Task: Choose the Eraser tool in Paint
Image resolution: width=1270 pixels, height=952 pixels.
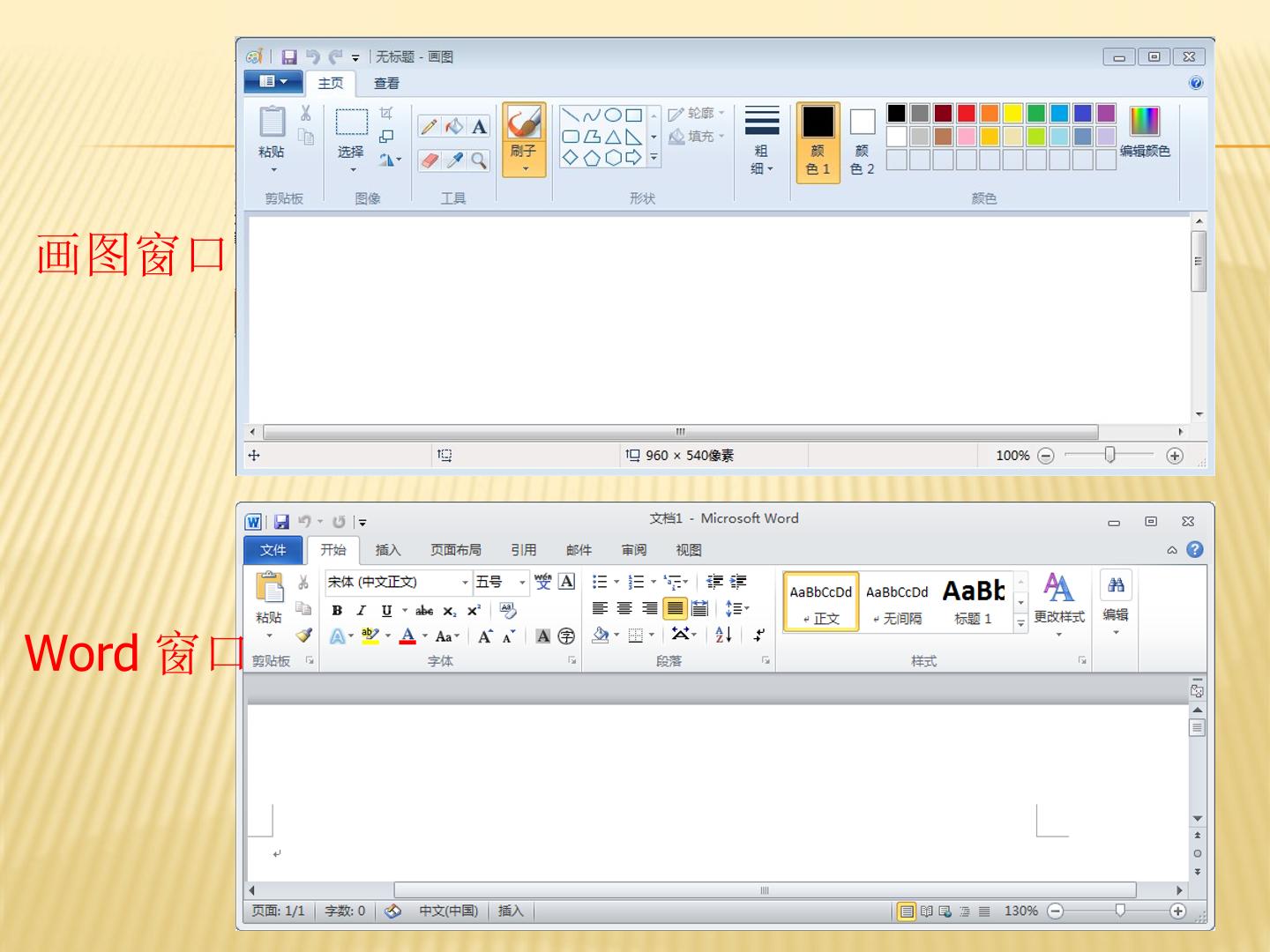Action: (x=429, y=160)
